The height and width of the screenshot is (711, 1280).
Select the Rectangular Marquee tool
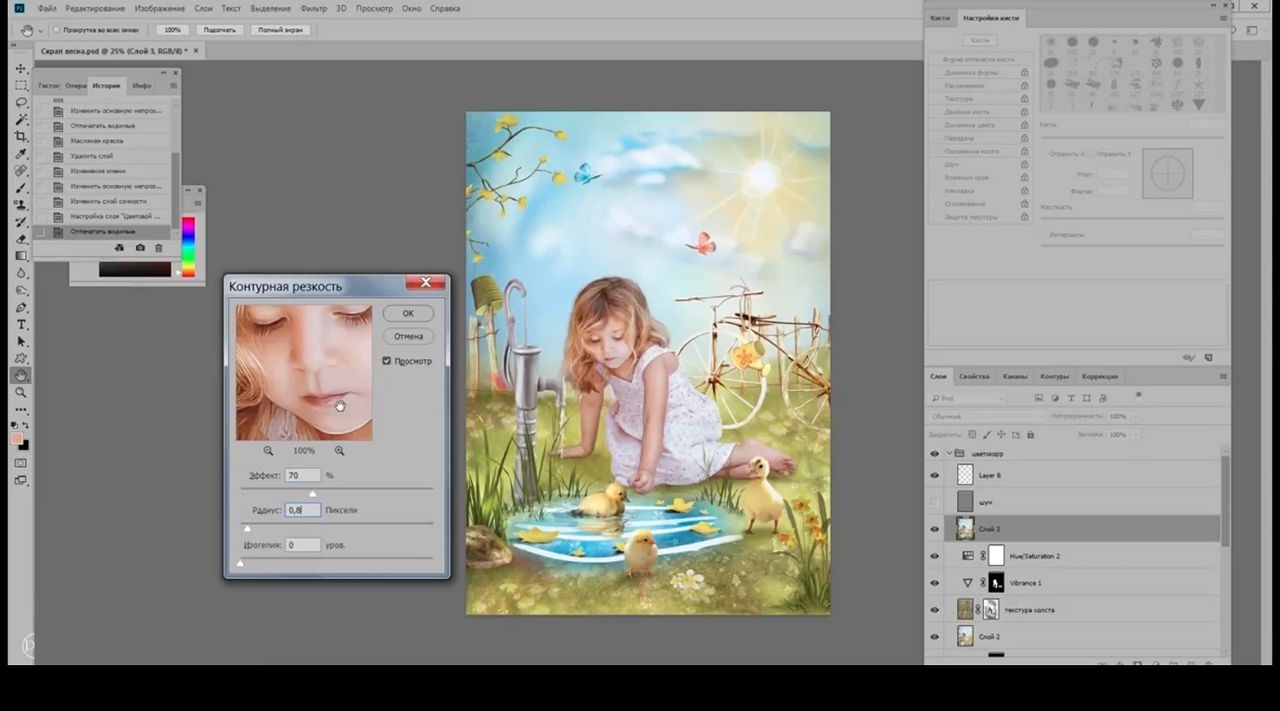point(21,85)
